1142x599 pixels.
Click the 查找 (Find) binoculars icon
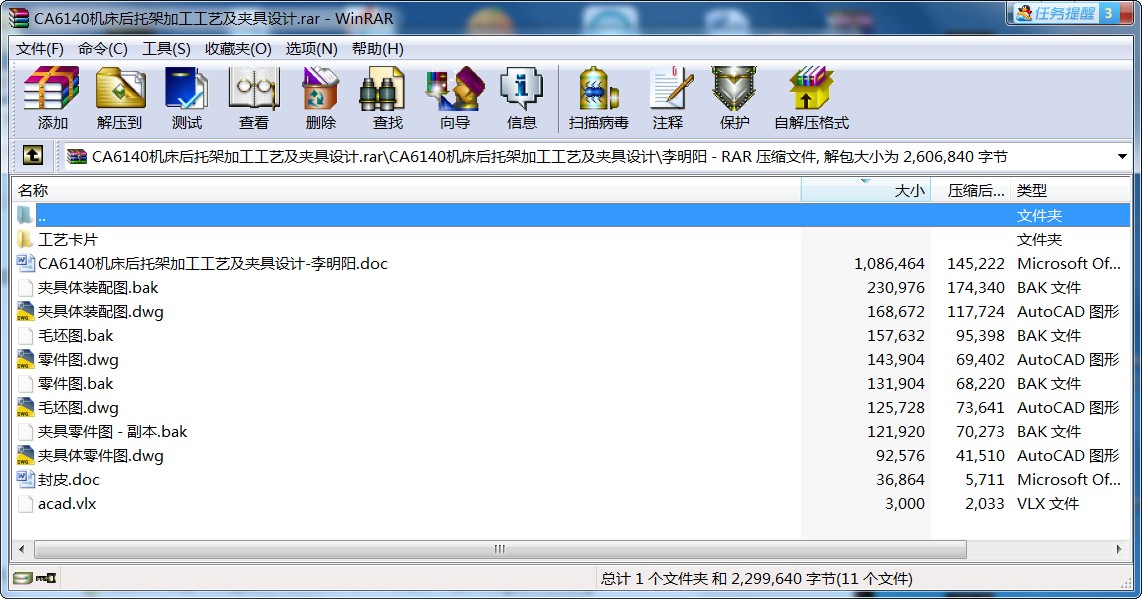pos(383,89)
